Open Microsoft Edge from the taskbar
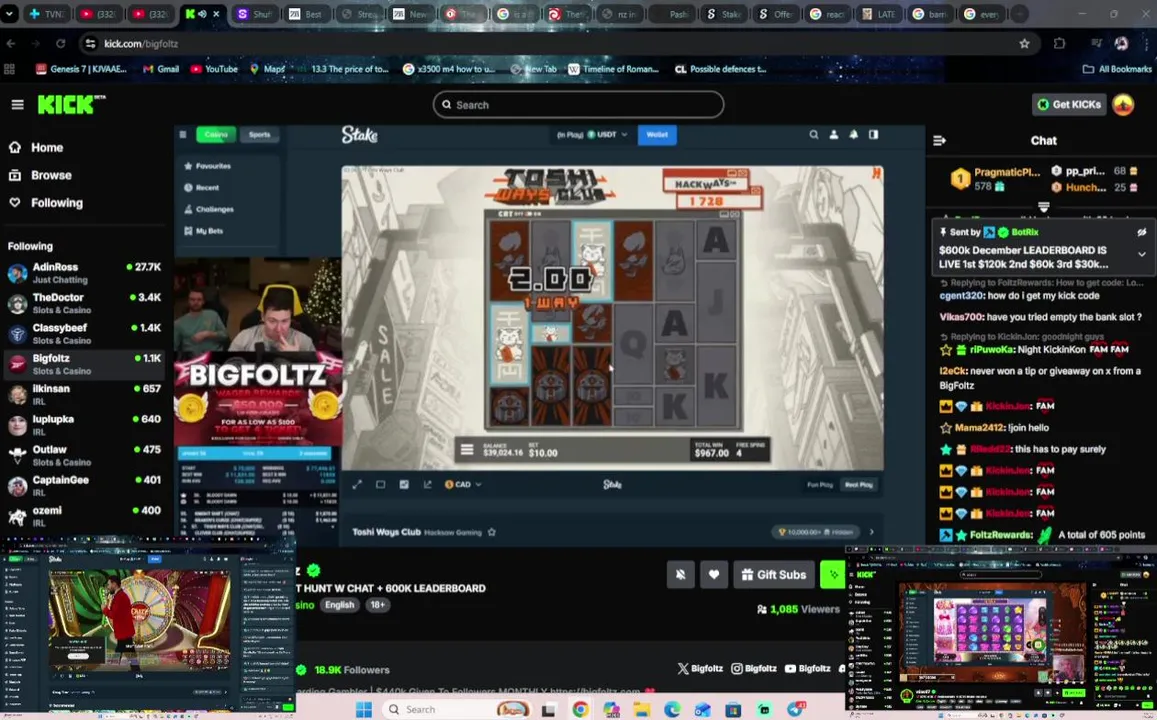 click(x=672, y=710)
